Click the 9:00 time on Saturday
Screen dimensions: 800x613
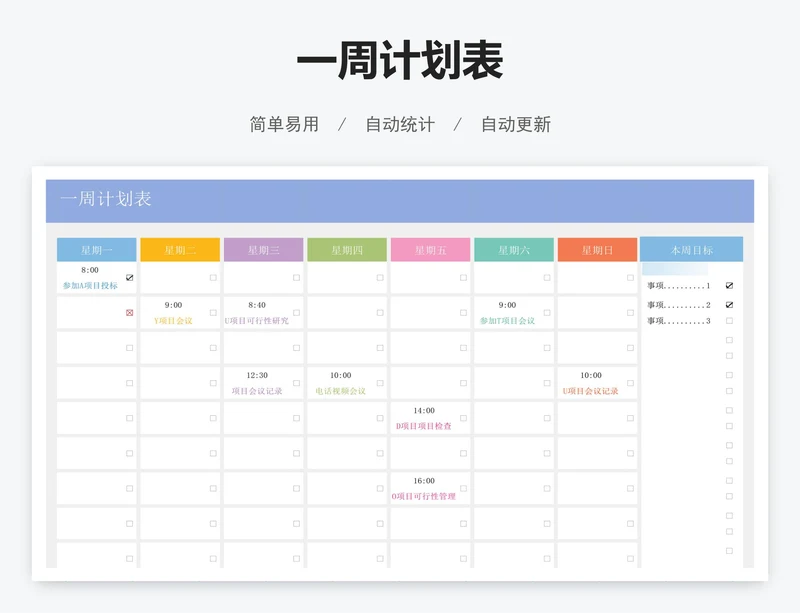click(508, 305)
